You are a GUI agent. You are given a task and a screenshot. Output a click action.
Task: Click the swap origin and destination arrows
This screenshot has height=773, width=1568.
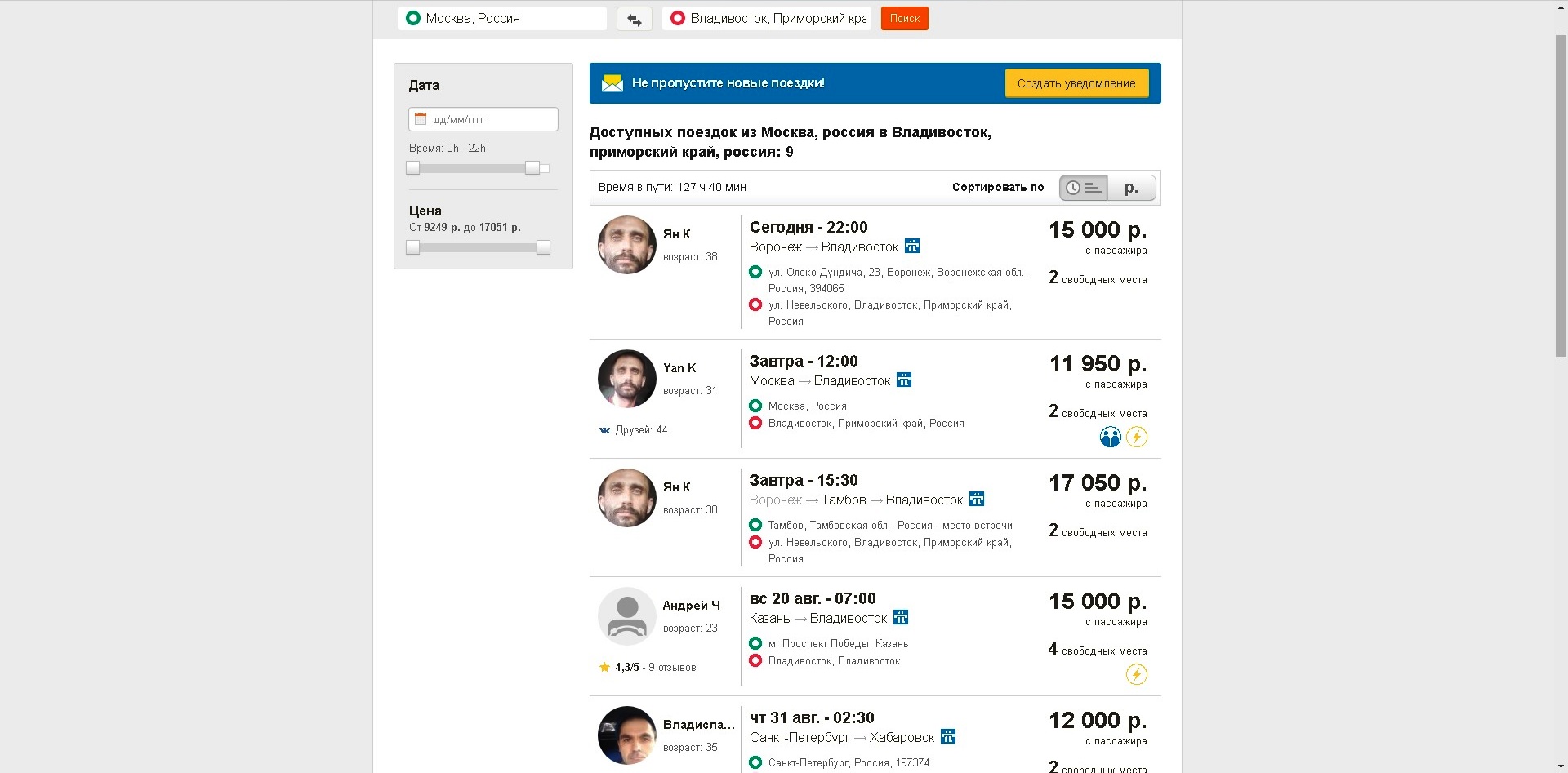tap(634, 19)
